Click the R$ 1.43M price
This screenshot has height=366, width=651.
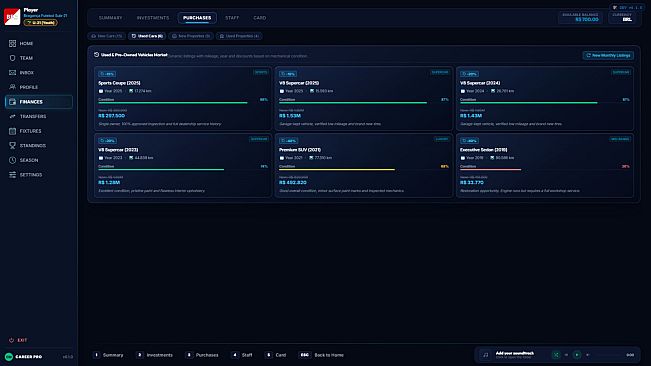pos(471,116)
